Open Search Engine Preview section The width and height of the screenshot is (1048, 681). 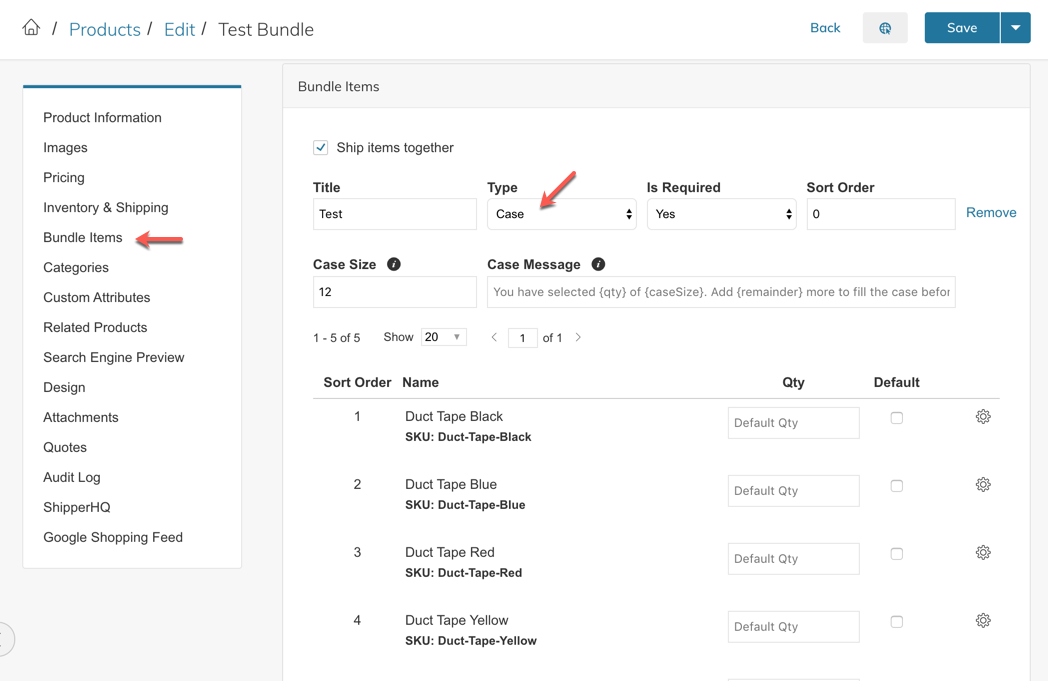pos(114,358)
